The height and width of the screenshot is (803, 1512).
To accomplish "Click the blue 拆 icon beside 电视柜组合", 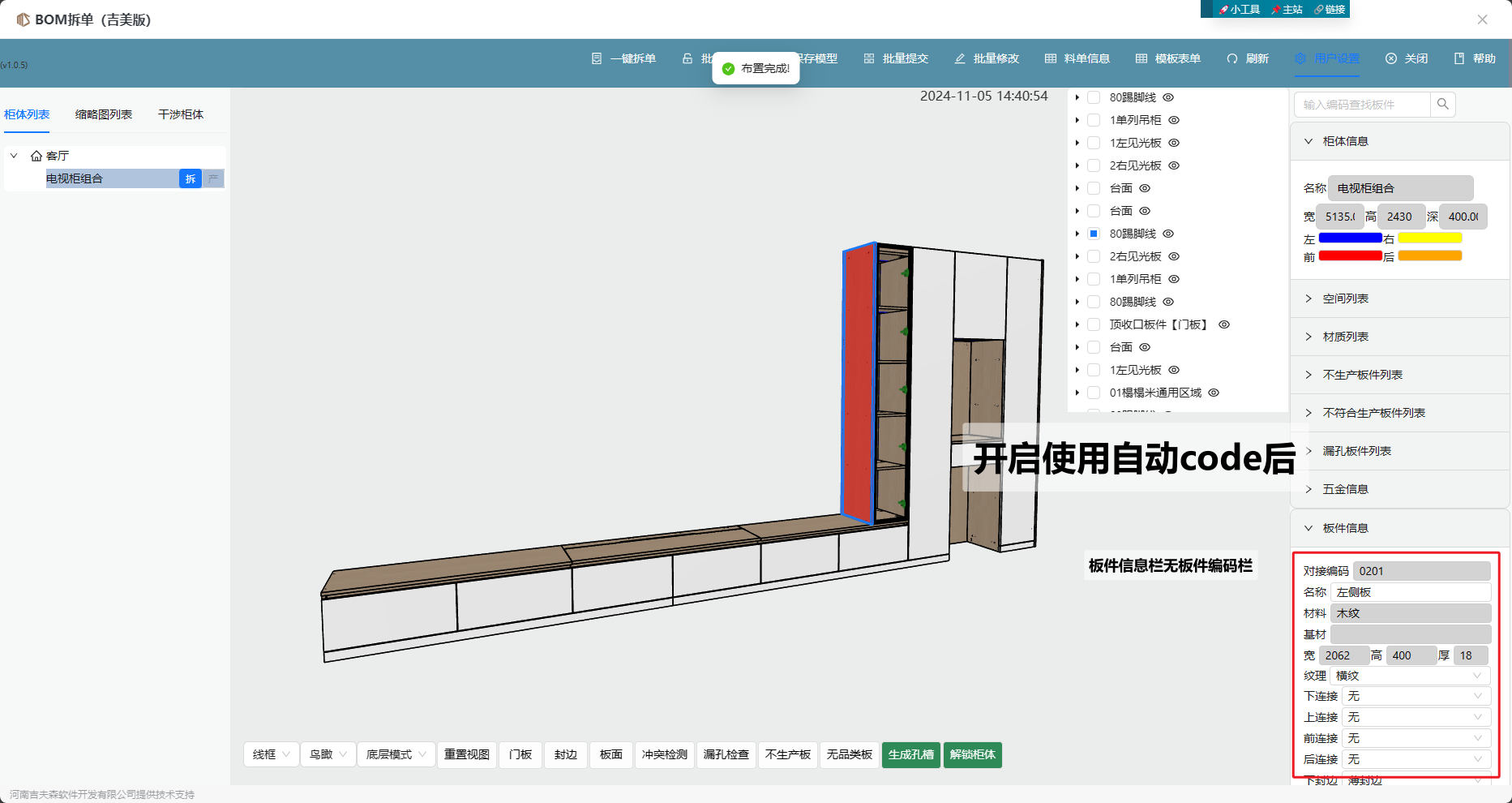I will coord(190,178).
